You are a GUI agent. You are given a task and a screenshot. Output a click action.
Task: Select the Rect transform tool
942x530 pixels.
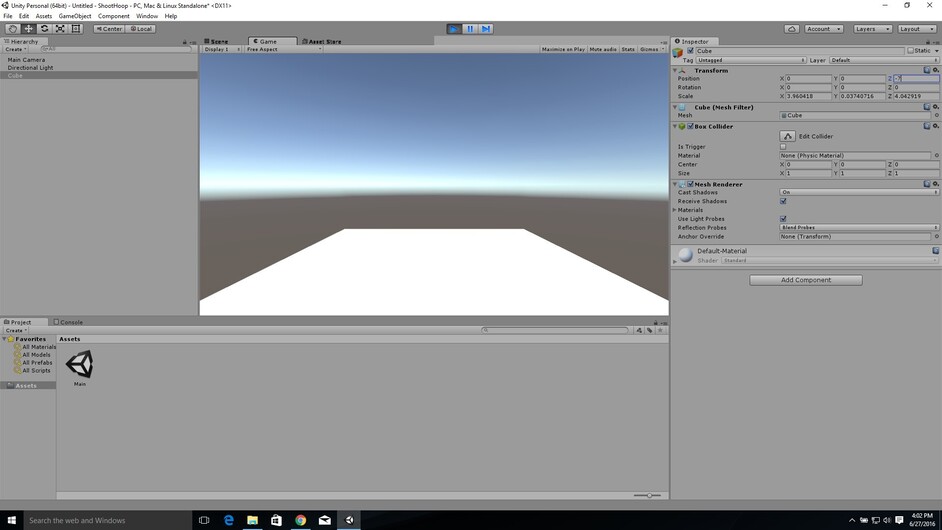pos(76,29)
